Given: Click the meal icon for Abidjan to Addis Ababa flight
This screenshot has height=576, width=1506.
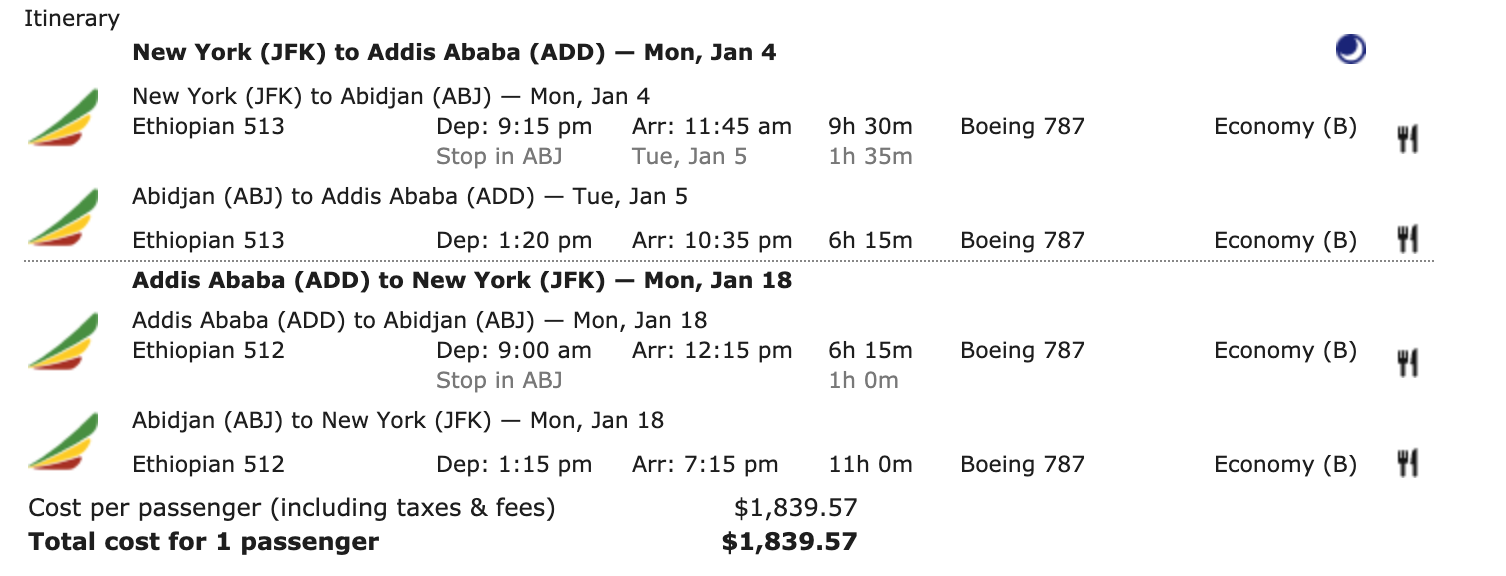Looking at the screenshot, I should click(x=1408, y=240).
